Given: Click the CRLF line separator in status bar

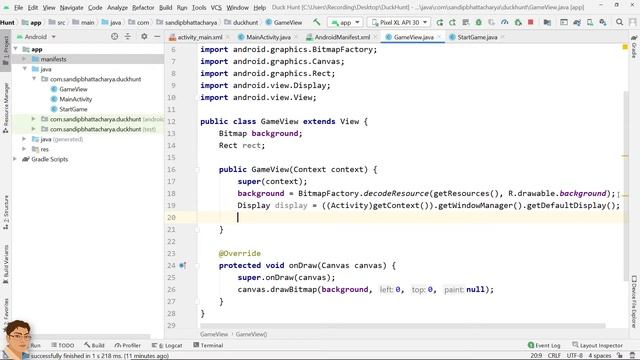Looking at the screenshot, I should pyautogui.click(x=554, y=356).
